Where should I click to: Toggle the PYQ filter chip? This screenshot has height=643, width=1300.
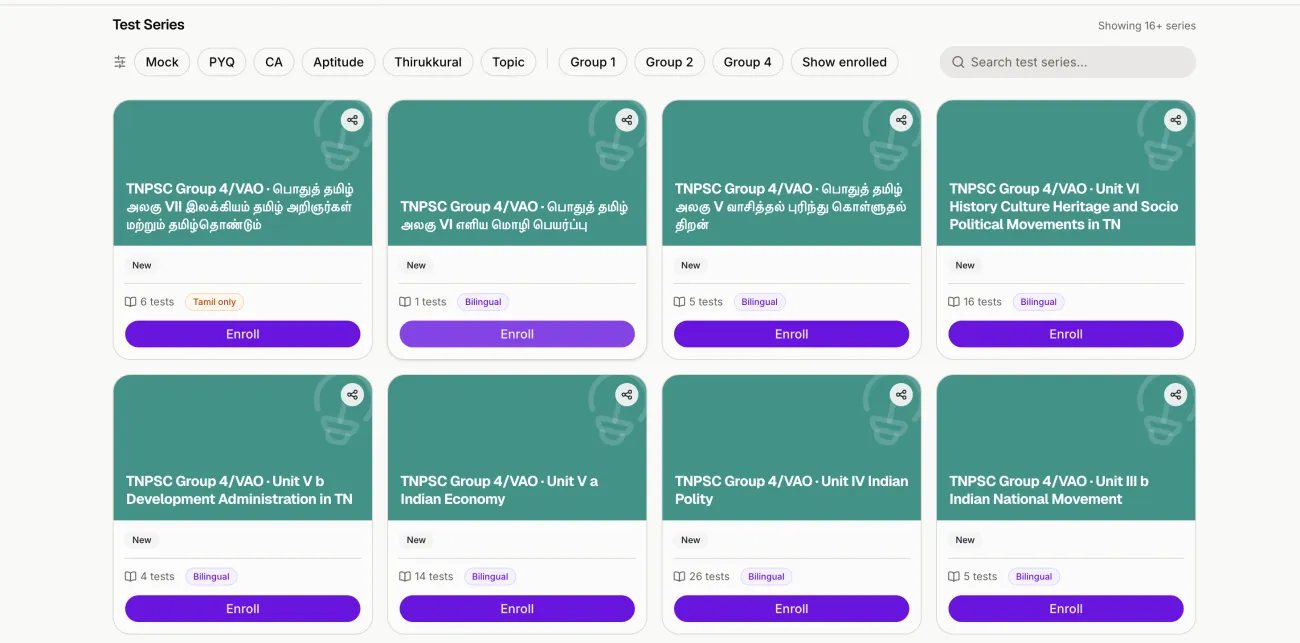(x=222, y=62)
